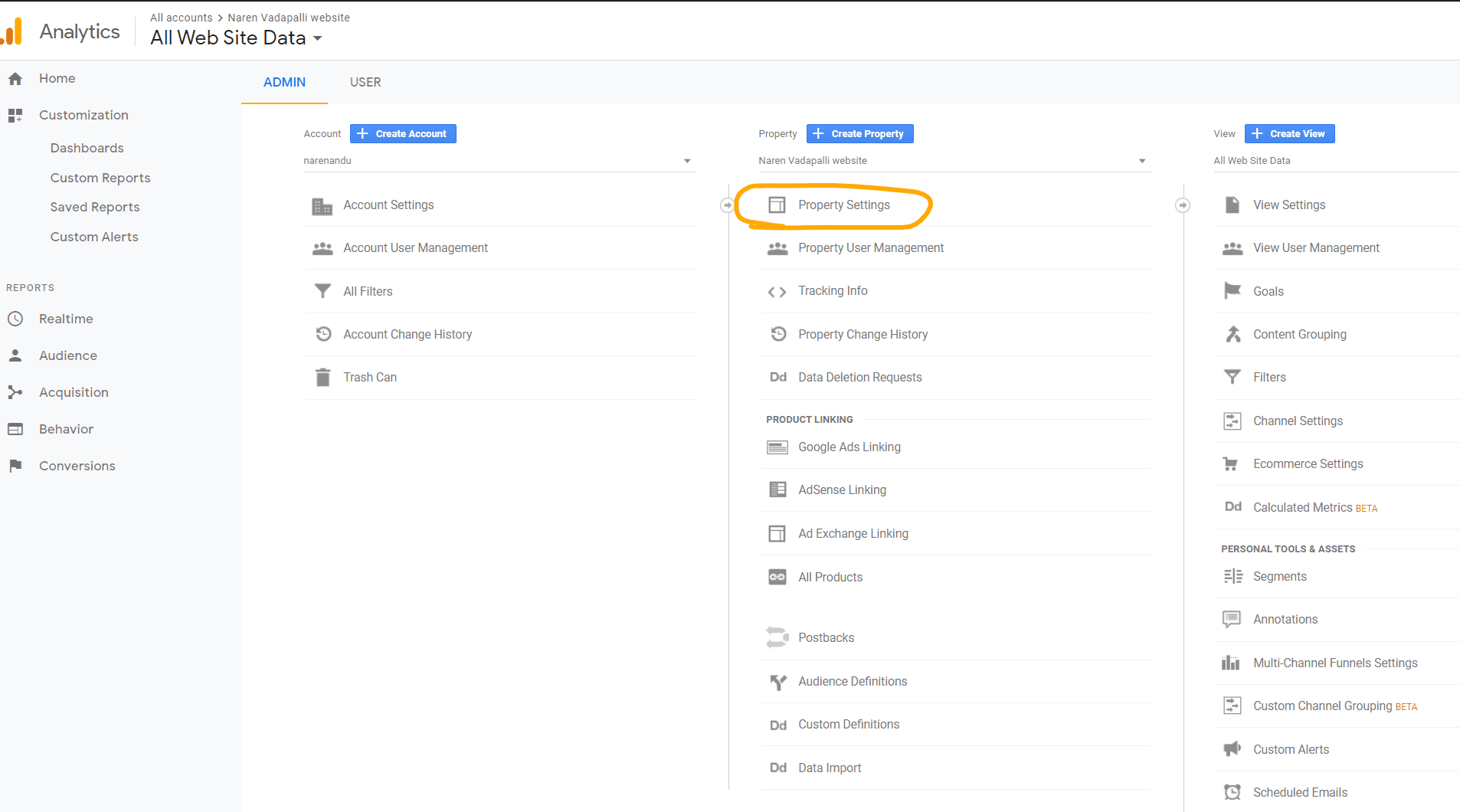Screen dimensions: 1460x812
Task: Click the arrow between Property and View columns
Action: 1183,205
